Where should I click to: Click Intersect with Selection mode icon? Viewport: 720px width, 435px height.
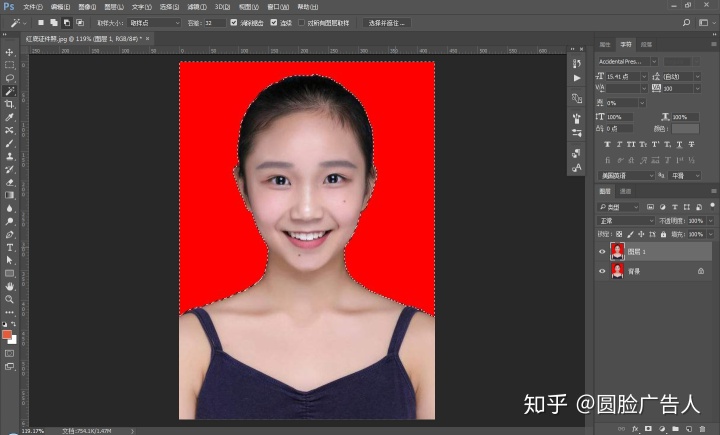(x=79, y=23)
